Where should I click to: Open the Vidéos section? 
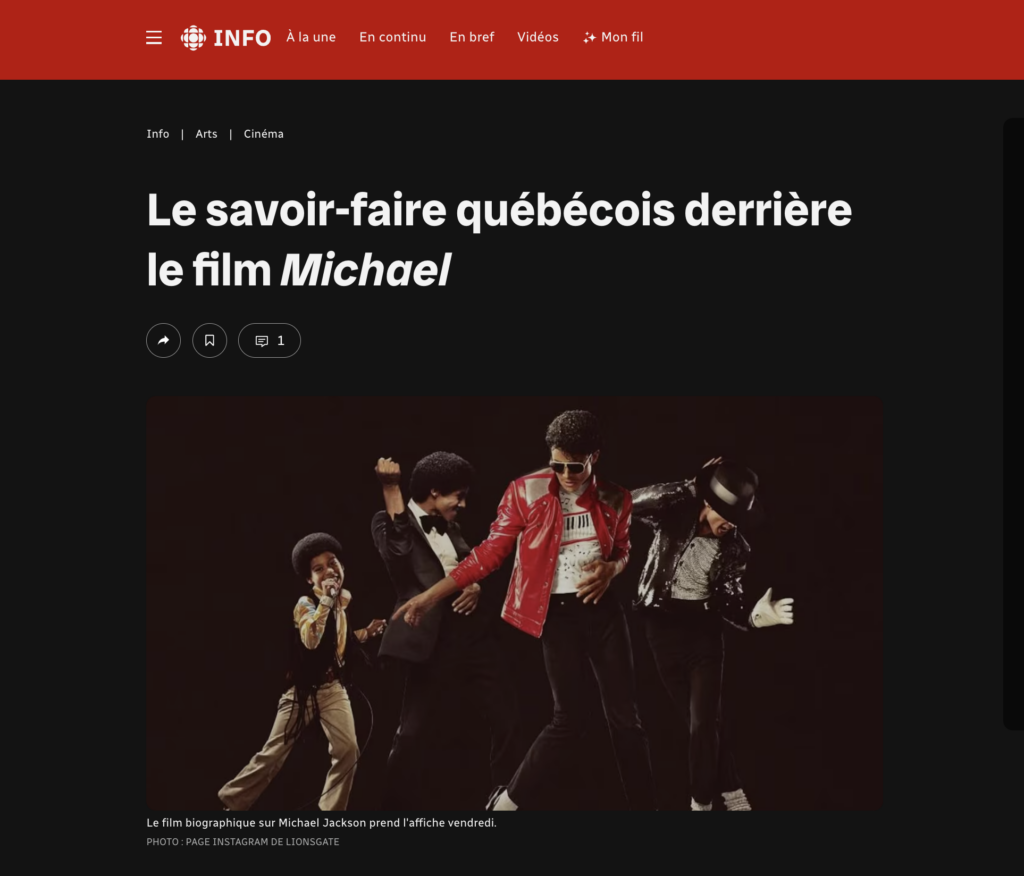[x=537, y=37]
